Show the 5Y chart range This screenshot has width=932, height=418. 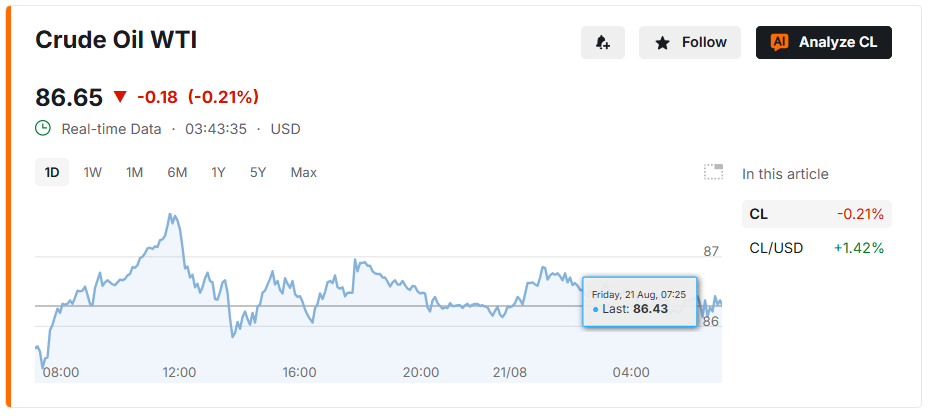coord(258,172)
